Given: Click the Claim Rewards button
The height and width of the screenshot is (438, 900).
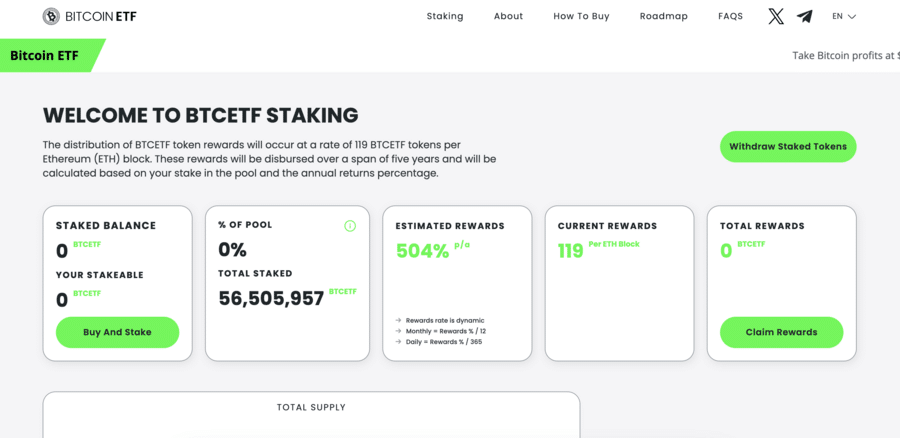Looking at the screenshot, I should coord(781,332).
